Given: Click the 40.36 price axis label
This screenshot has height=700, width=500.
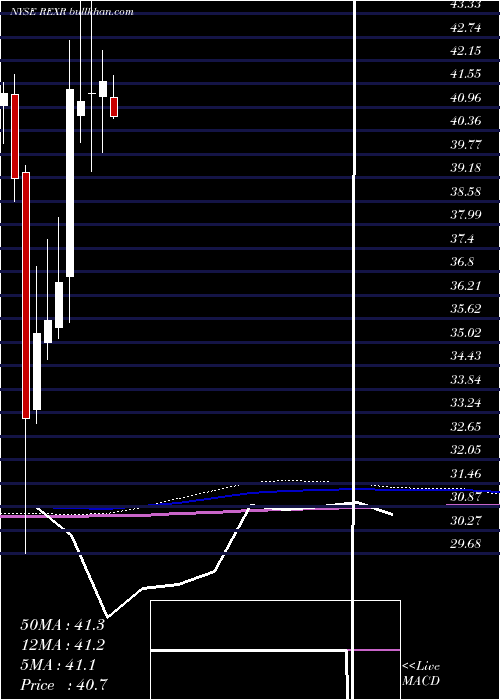Looking at the screenshot, I should (x=466, y=121).
